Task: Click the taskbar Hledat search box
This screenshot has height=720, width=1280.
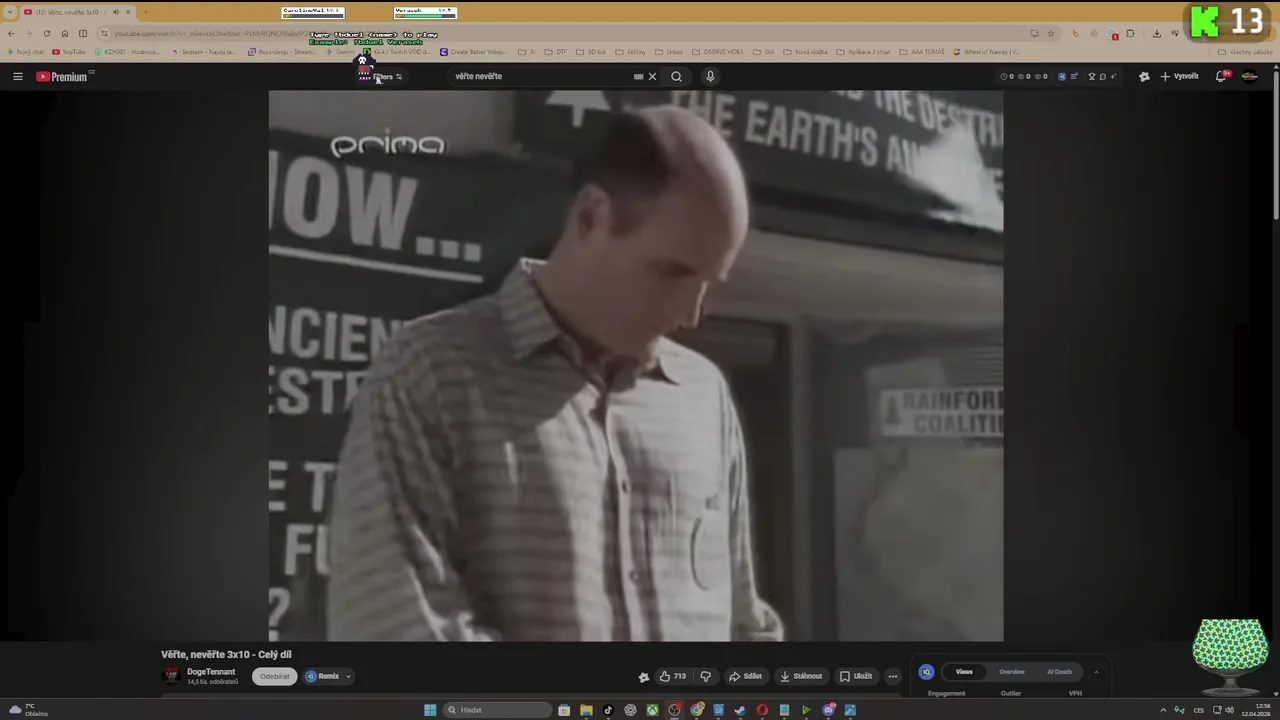Action: coord(496,710)
